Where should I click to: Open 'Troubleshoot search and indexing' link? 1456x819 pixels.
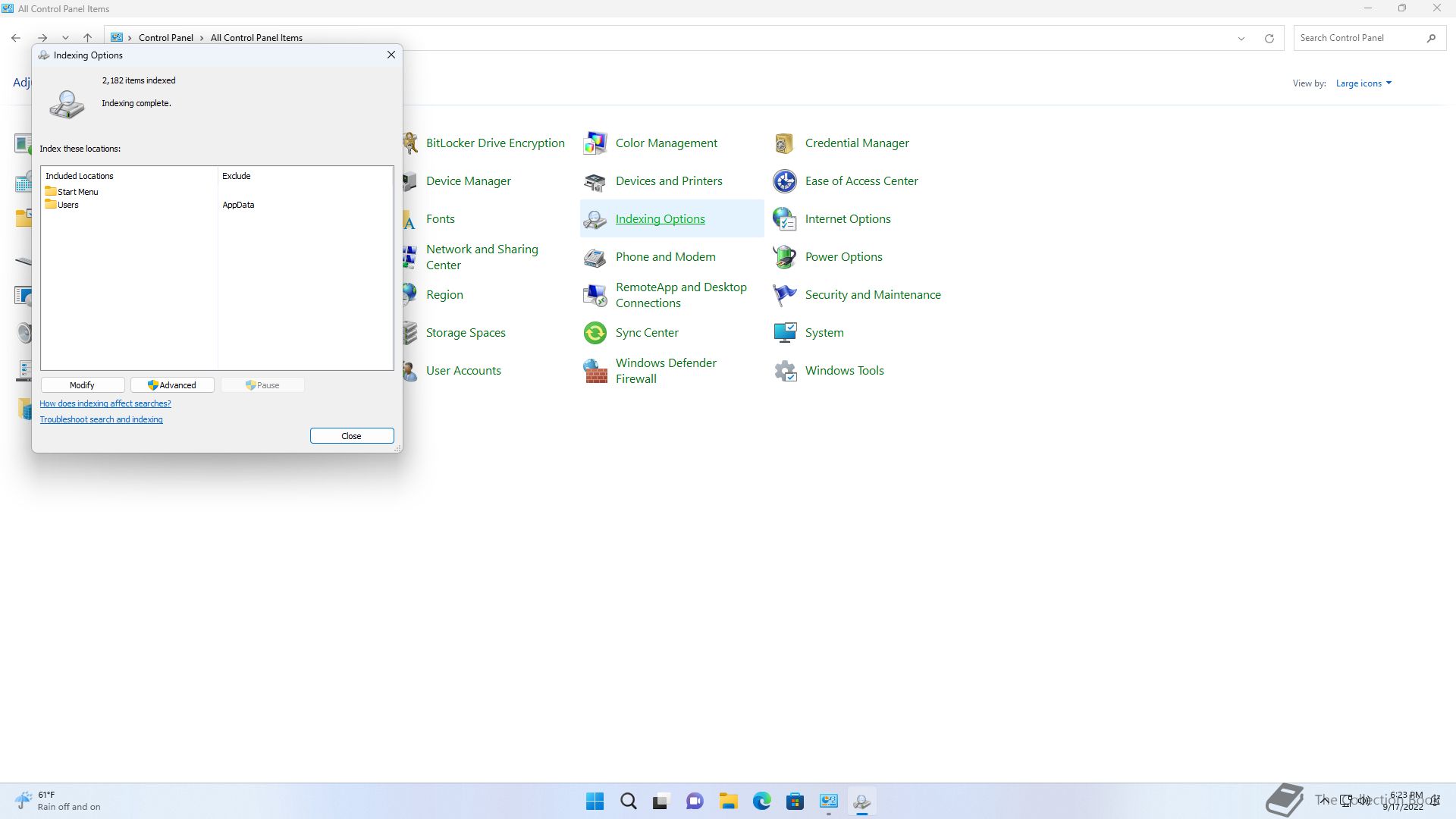pos(101,419)
